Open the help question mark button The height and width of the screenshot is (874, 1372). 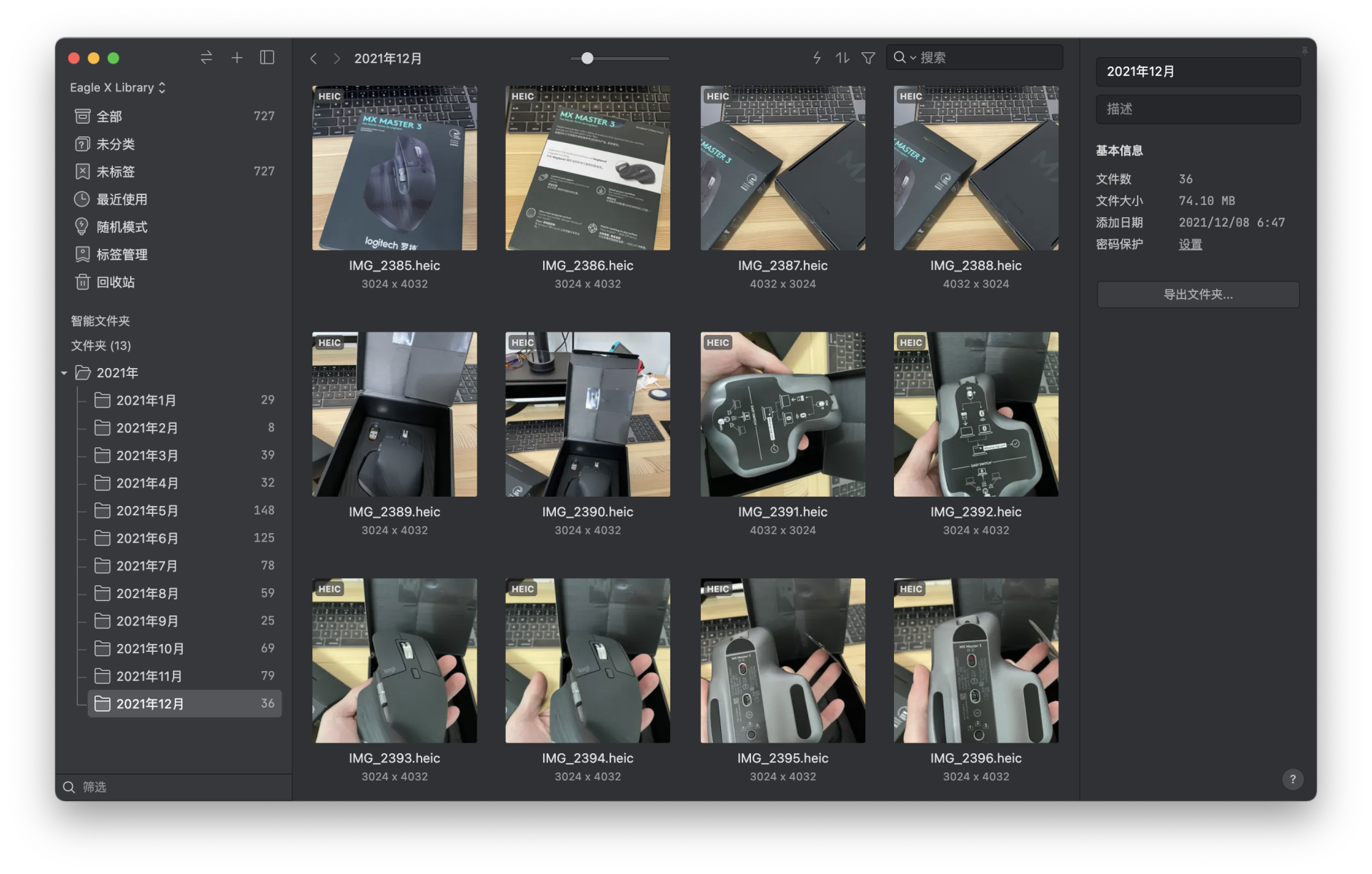point(1292,779)
